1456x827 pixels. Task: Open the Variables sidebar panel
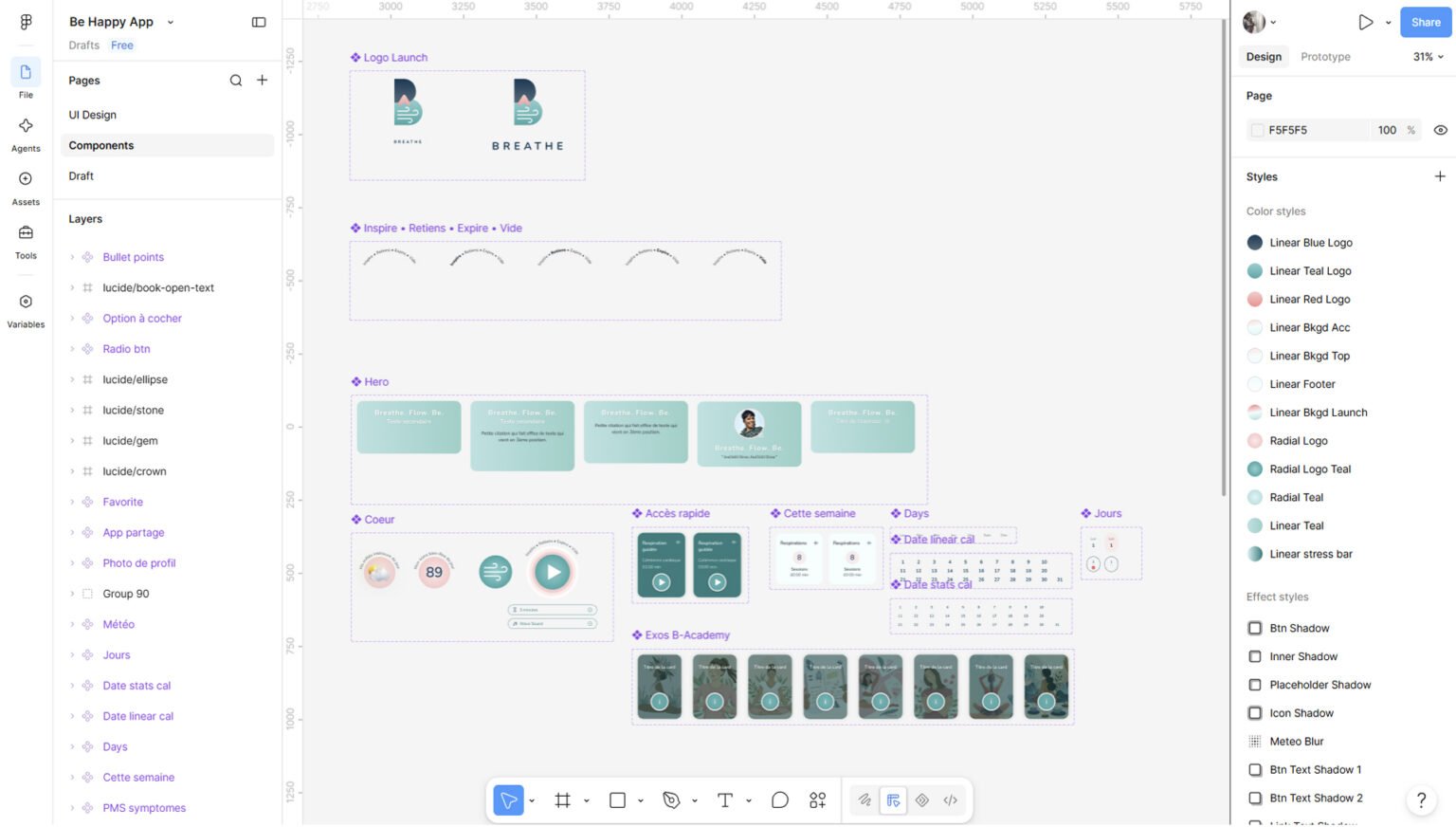pyautogui.click(x=26, y=310)
